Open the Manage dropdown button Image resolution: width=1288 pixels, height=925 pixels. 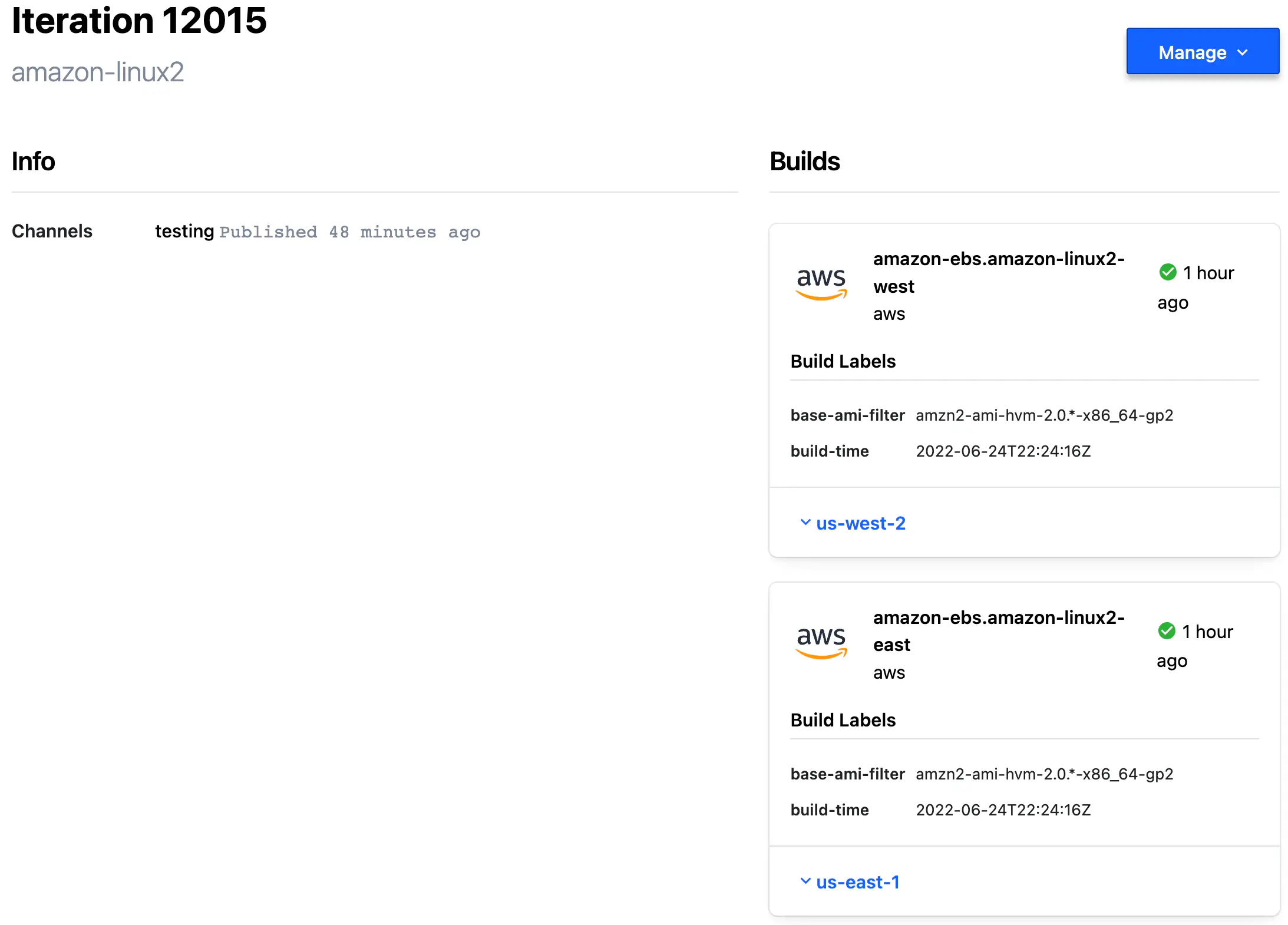(x=1202, y=52)
